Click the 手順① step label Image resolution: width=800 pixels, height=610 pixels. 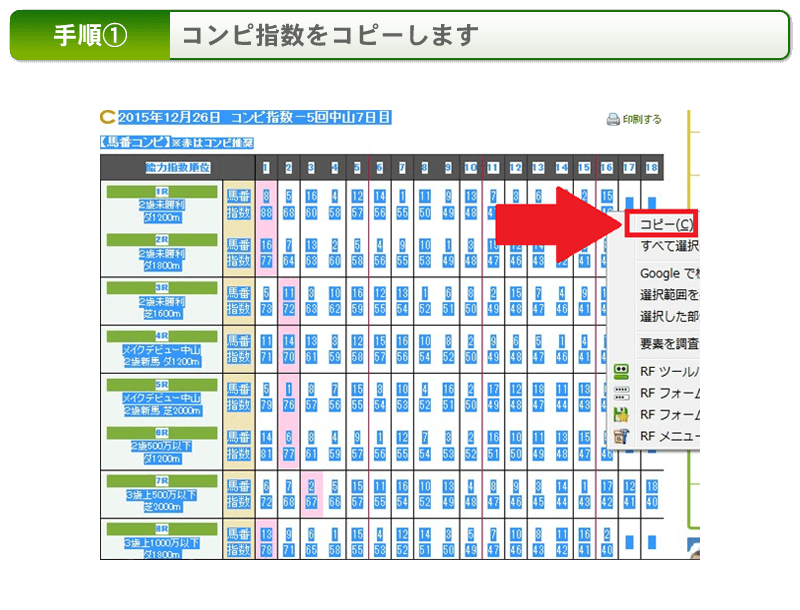pos(90,36)
